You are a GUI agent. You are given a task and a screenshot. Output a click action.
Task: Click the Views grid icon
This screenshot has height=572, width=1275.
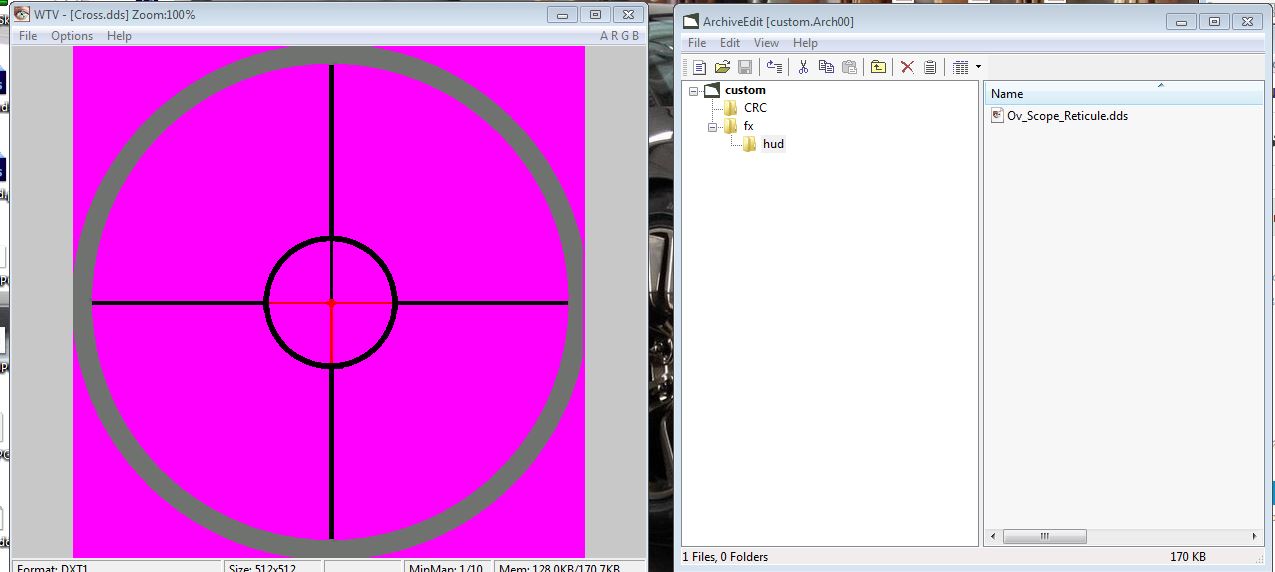pyautogui.click(x=961, y=67)
